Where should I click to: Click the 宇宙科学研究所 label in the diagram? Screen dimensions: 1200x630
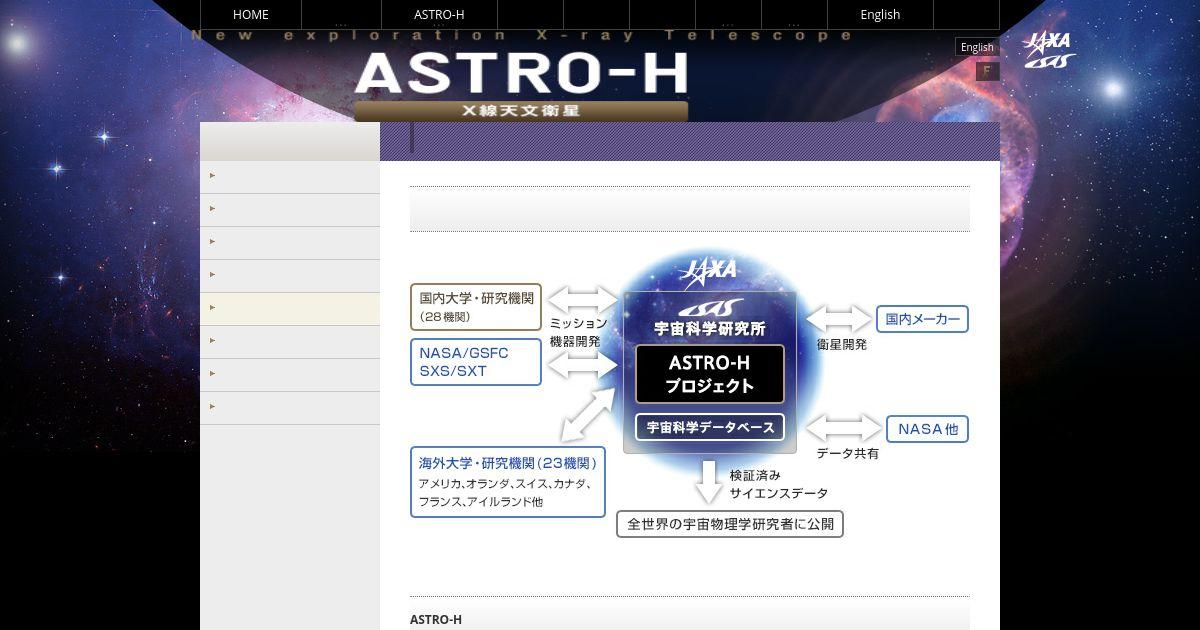click(710, 328)
